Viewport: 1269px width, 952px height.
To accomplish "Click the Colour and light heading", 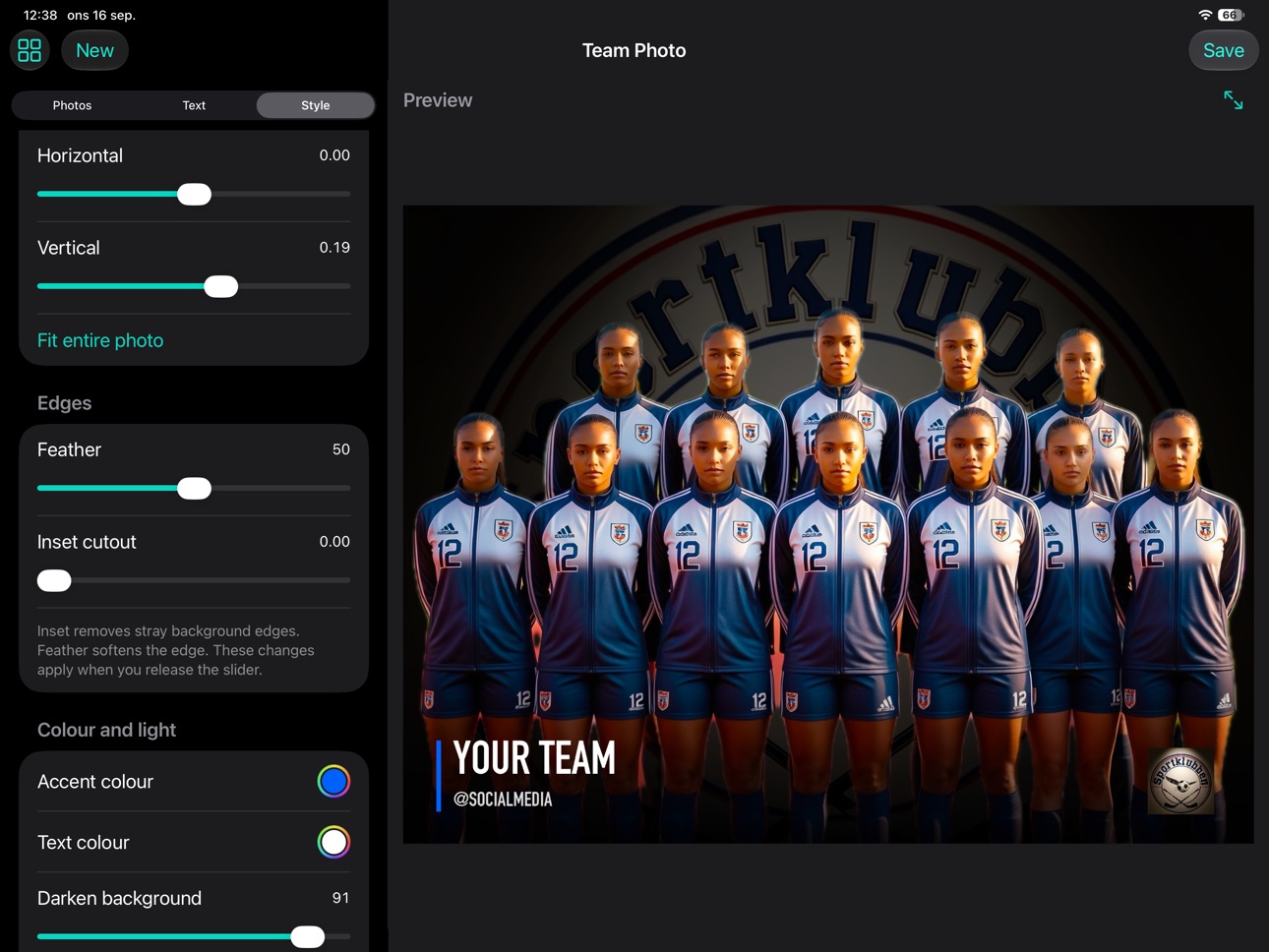I will point(106,730).
